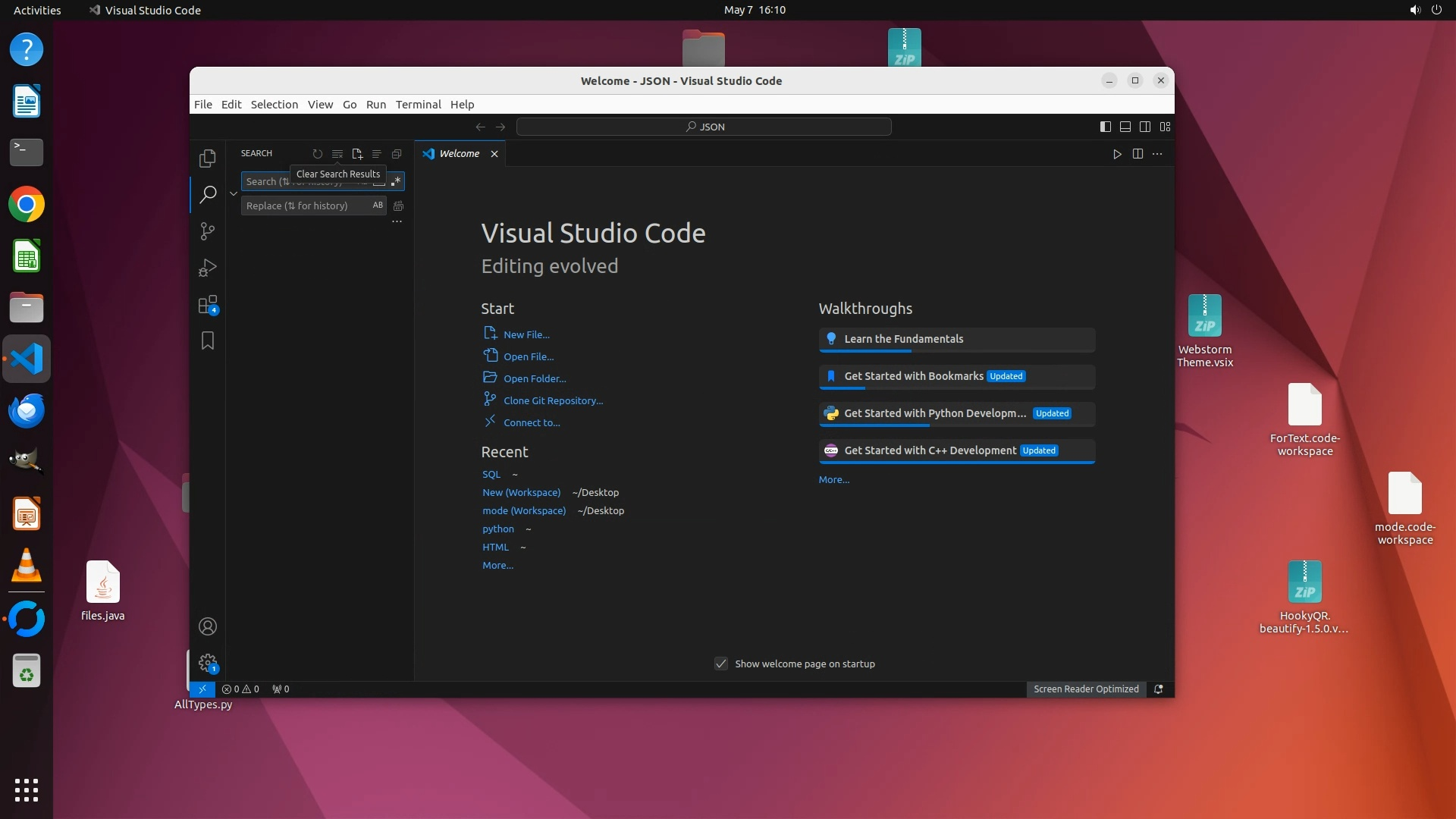The width and height of the screenshot is (1456, 819).
Task: Open the Welcome tab's More Actions menu
Action: pyautogui.click(x=1157, y=154)
